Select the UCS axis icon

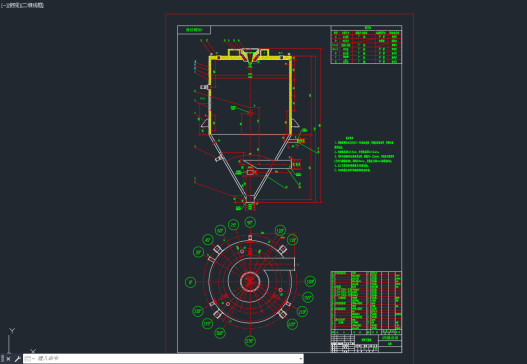21,340
